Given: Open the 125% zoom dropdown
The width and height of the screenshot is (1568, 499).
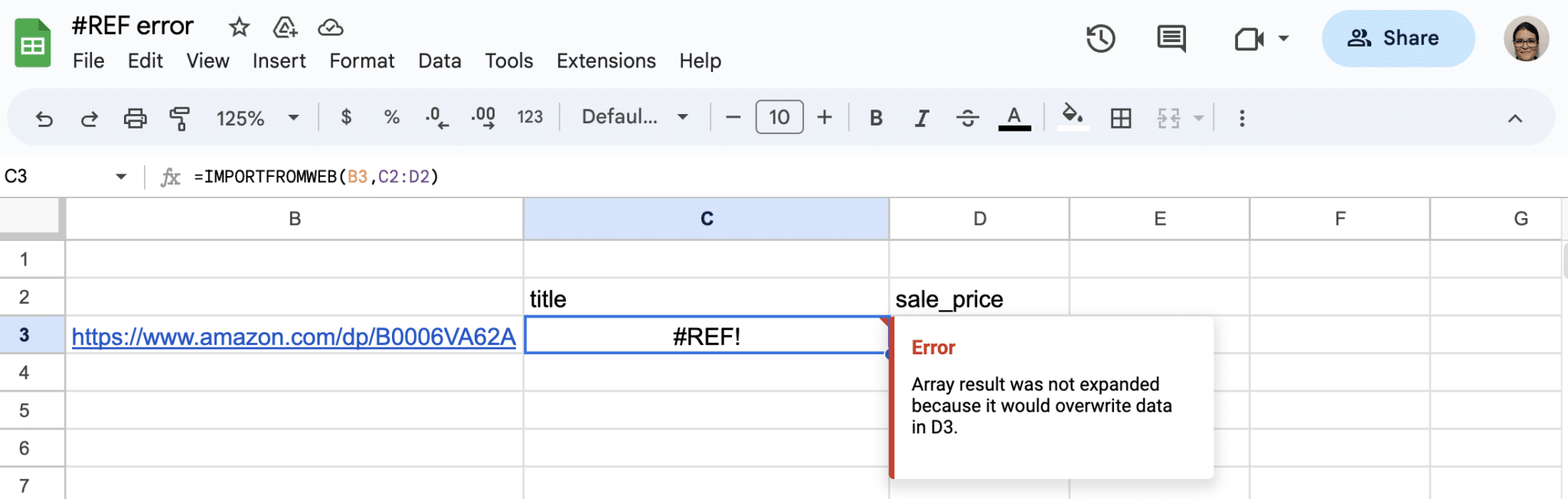Looking at the screenshot, I should 257,118.
